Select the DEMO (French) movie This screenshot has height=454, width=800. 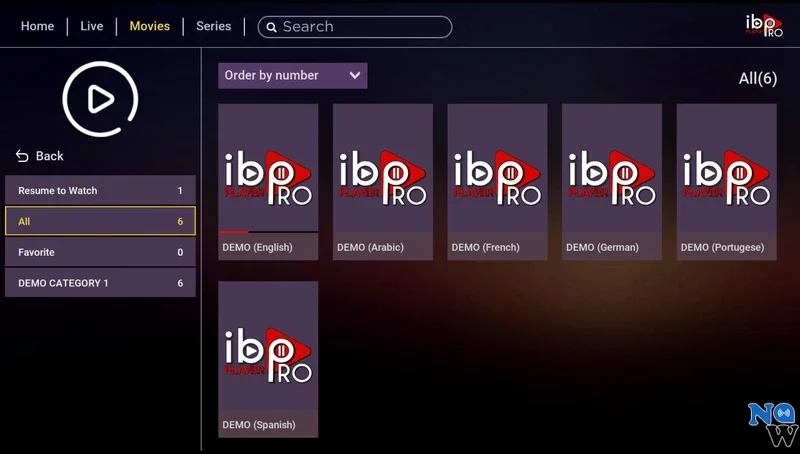pyautogui.click(x=497, y=170)
